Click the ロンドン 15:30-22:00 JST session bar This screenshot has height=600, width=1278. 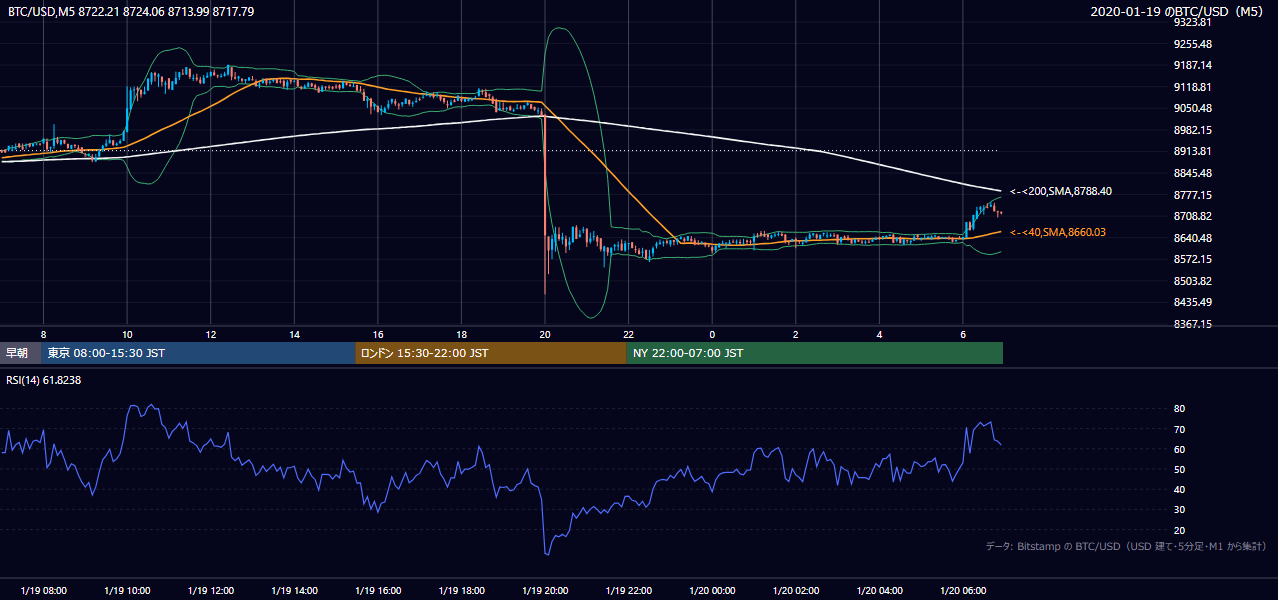491,353
